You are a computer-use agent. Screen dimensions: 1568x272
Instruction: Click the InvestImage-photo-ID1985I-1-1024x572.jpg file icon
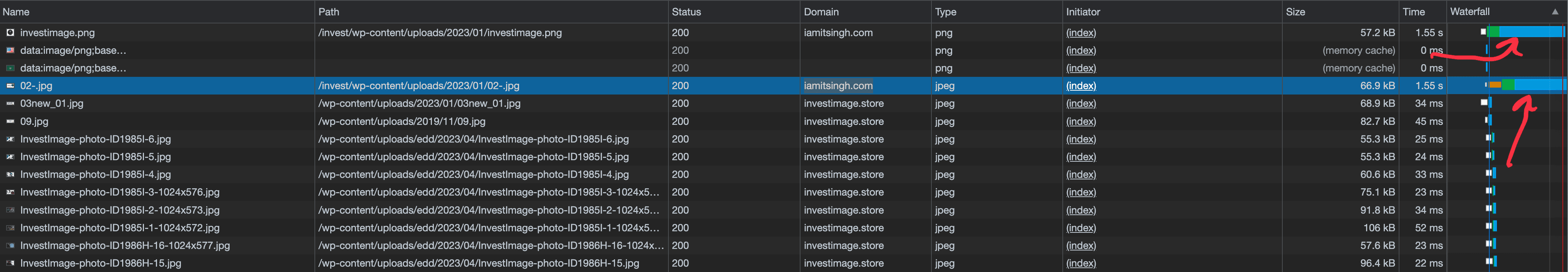(10, 228)
